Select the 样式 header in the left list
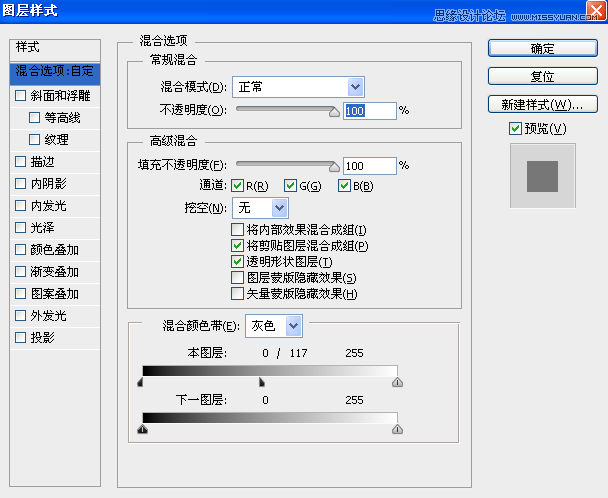This screenshot has width=608, height=498. tap(55, 50)
